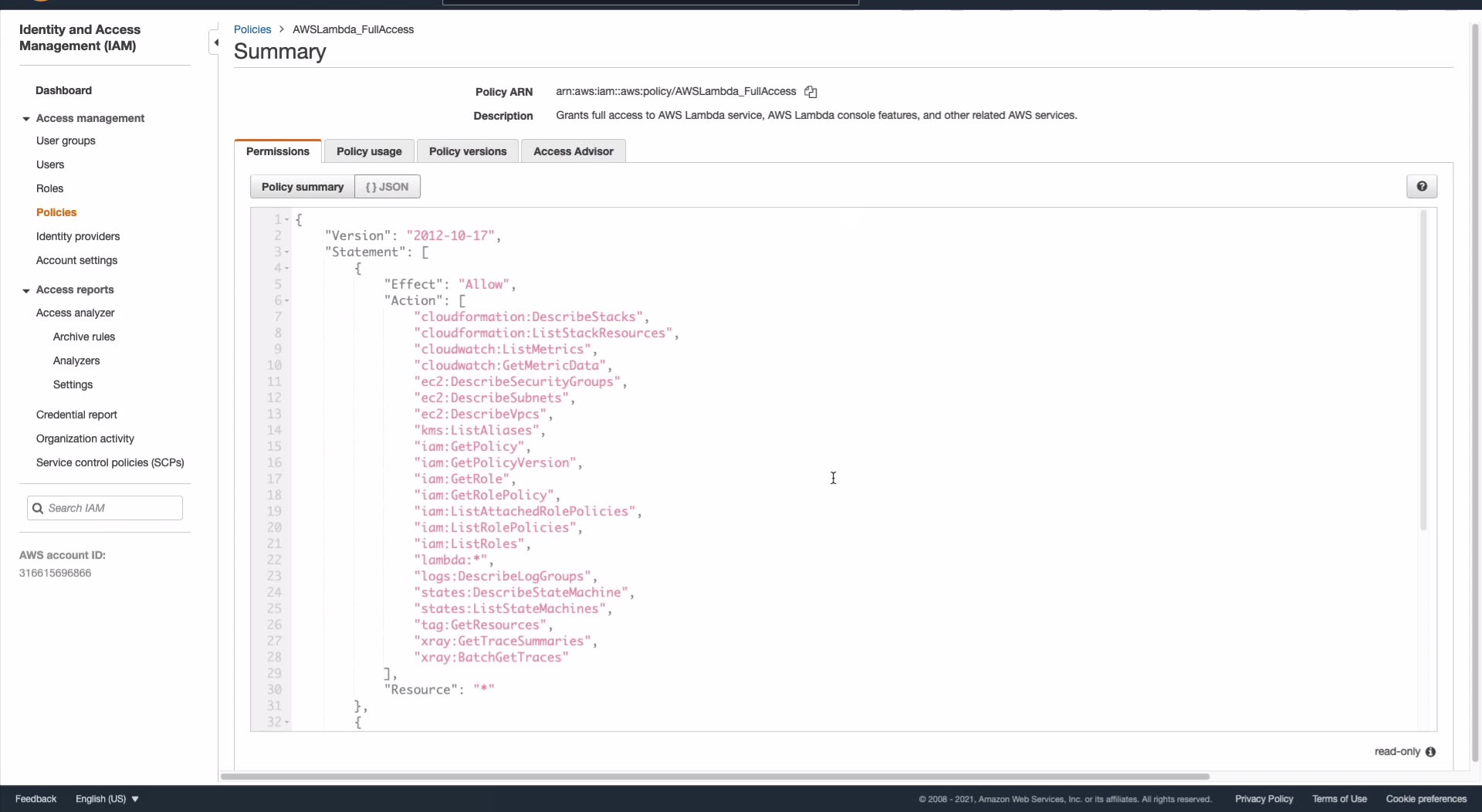Go to the Policies breadcrumb link
Viewport: 1482px width, 812px height.
point(252,29)
